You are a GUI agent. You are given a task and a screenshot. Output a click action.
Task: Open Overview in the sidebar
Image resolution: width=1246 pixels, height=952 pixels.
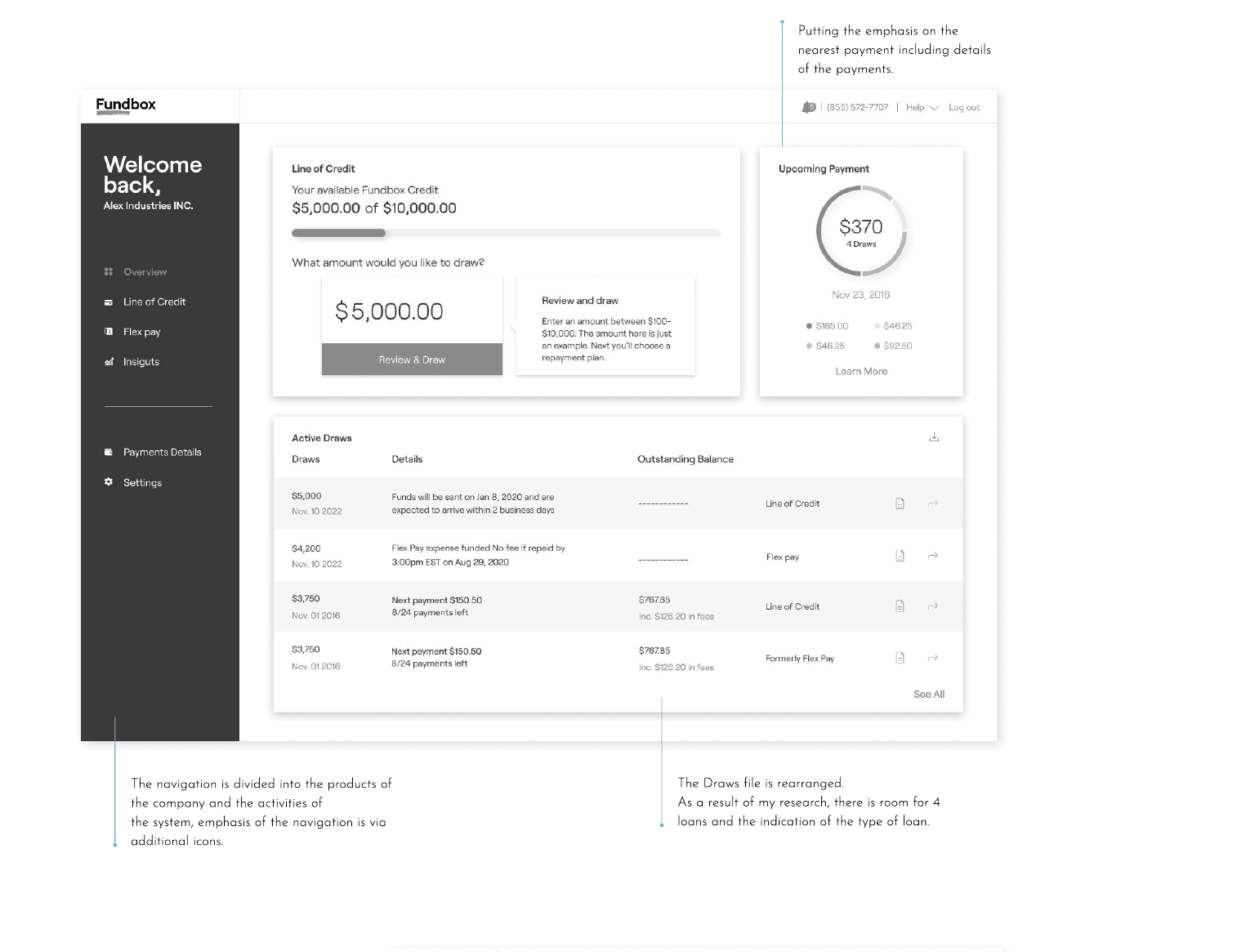(x=145, y=272)
